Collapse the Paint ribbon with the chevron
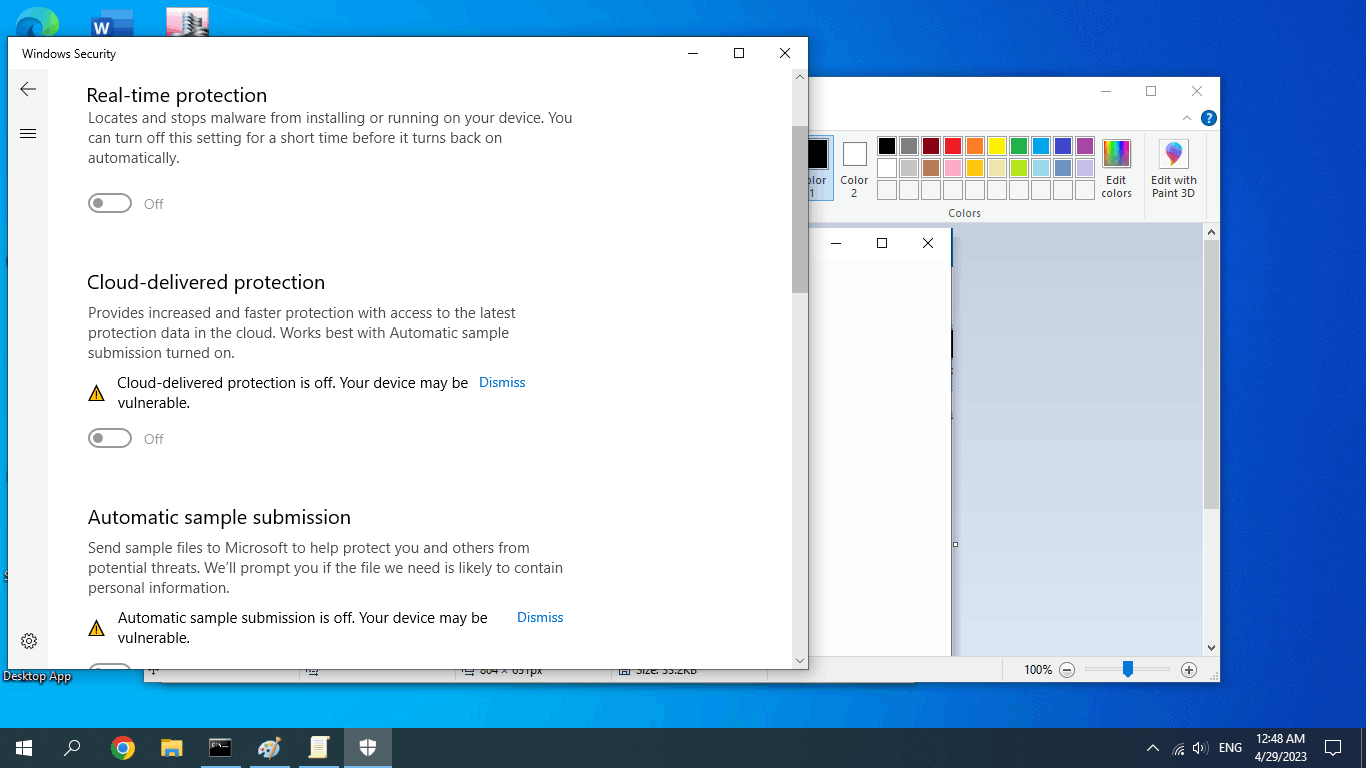 point(1187,118)
